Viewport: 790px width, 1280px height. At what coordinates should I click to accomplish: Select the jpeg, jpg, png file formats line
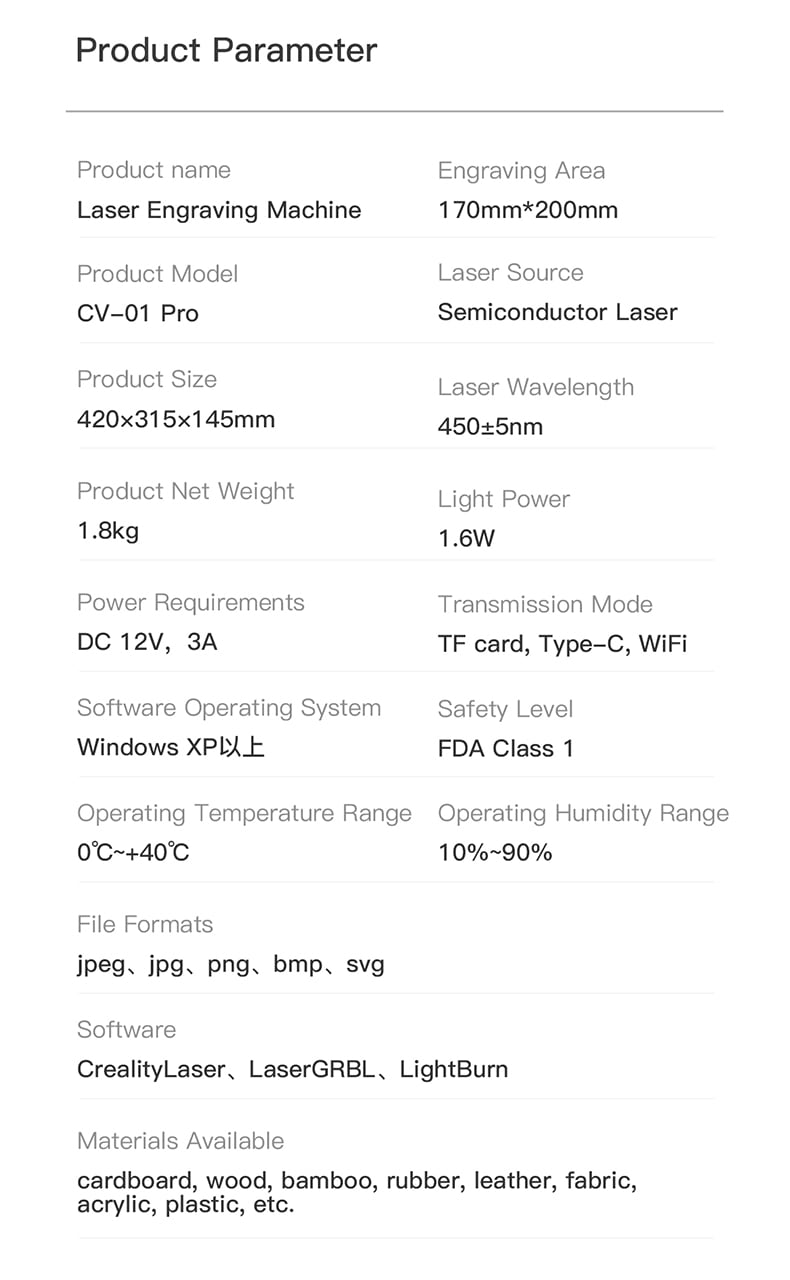pos(231,965)
